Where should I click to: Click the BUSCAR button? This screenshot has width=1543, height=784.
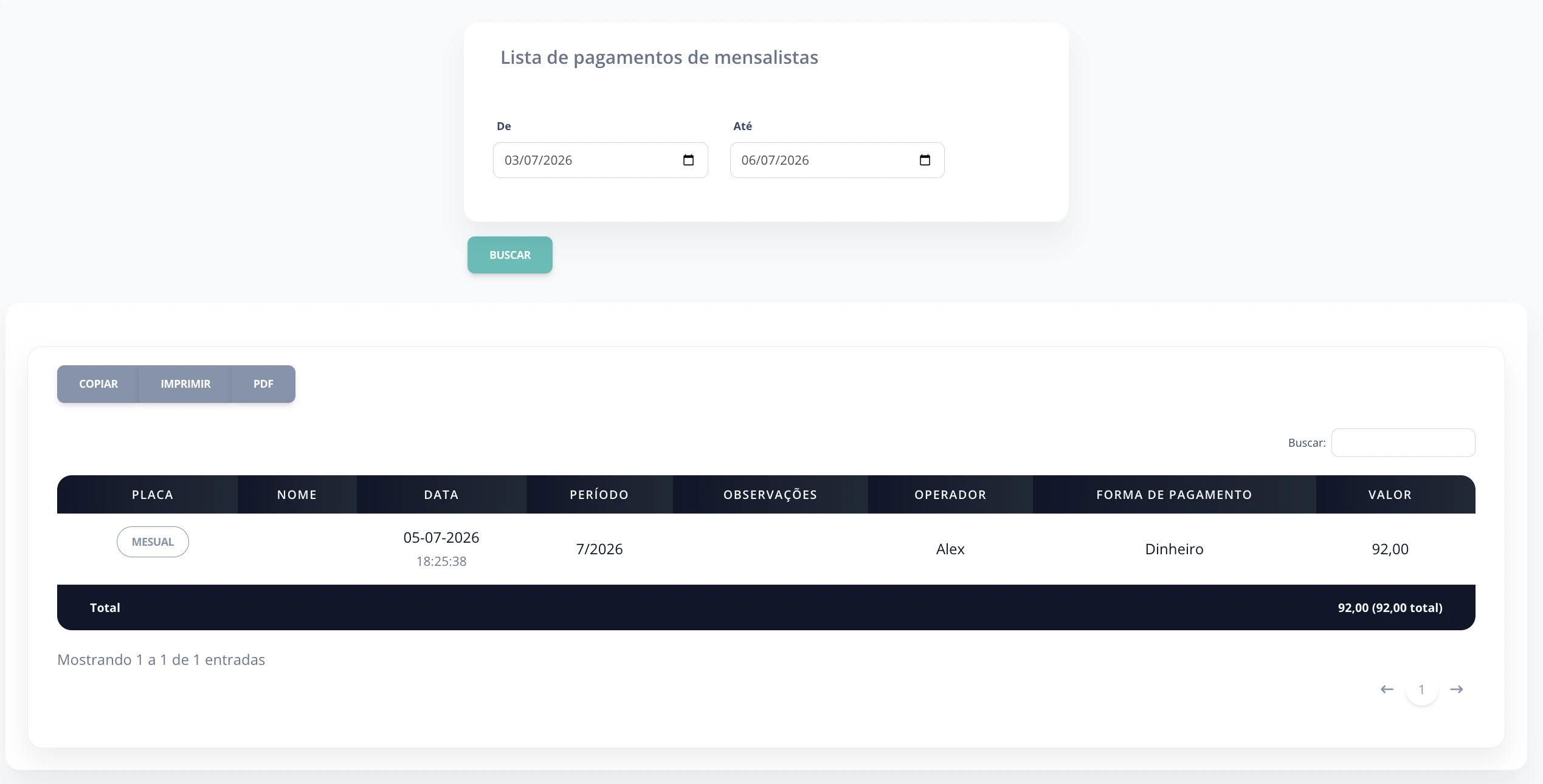pyautogui.click(x=510, y=255)
